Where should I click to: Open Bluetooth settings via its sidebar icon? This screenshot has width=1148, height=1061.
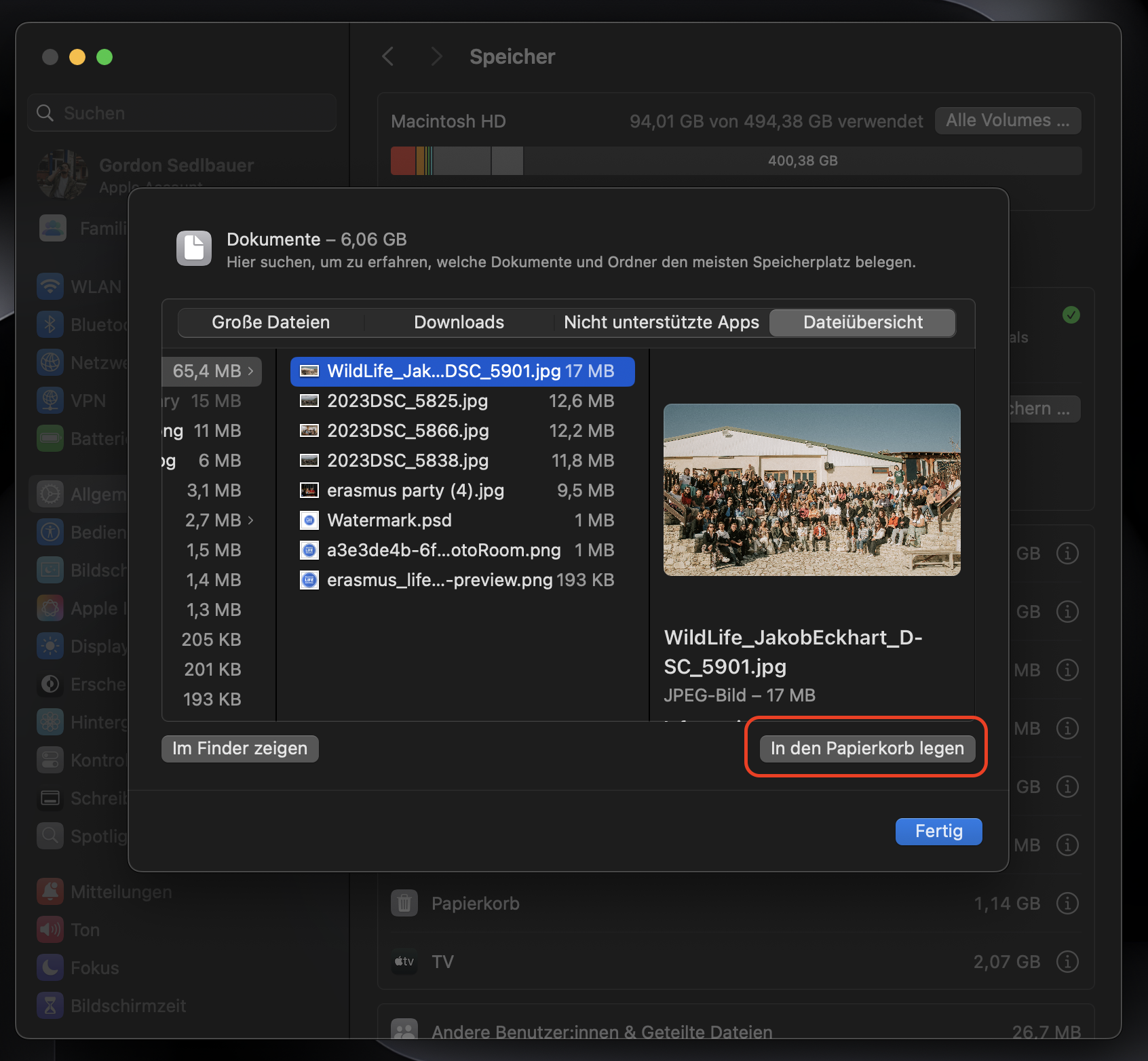[x=50, y=324]
